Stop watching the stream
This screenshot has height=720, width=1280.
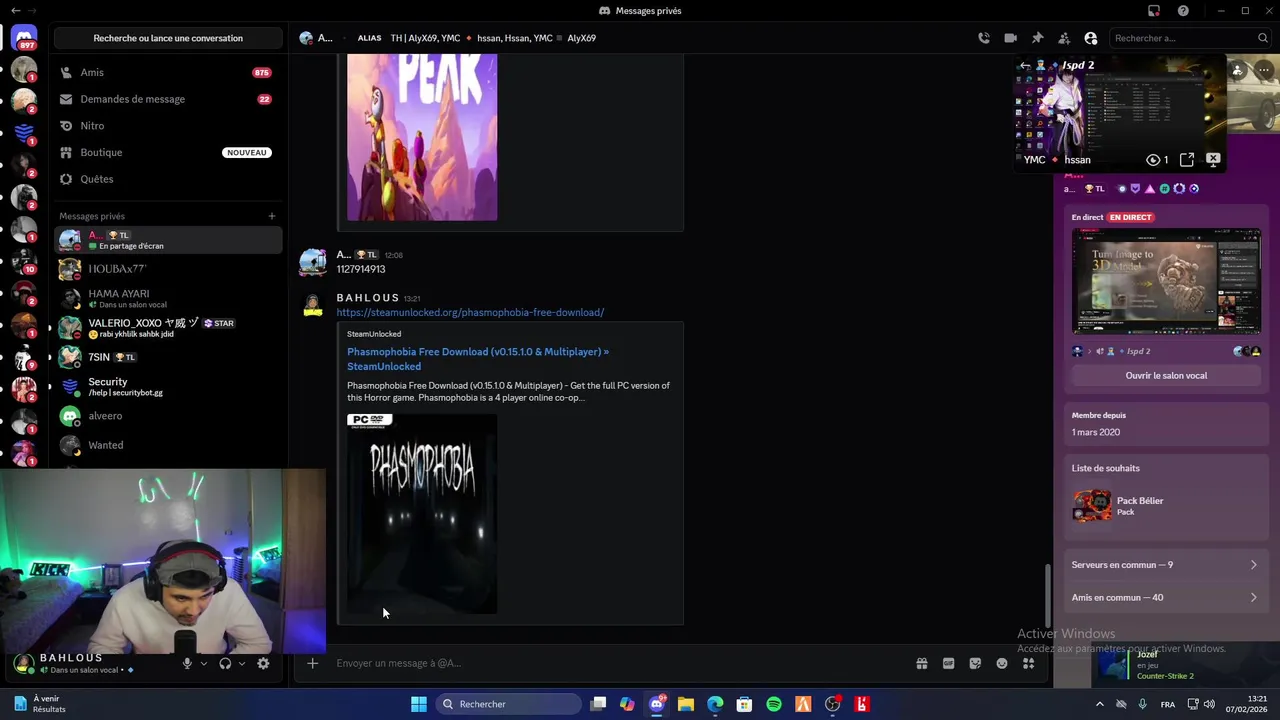pyautogui.click(x=1213, y=159)
